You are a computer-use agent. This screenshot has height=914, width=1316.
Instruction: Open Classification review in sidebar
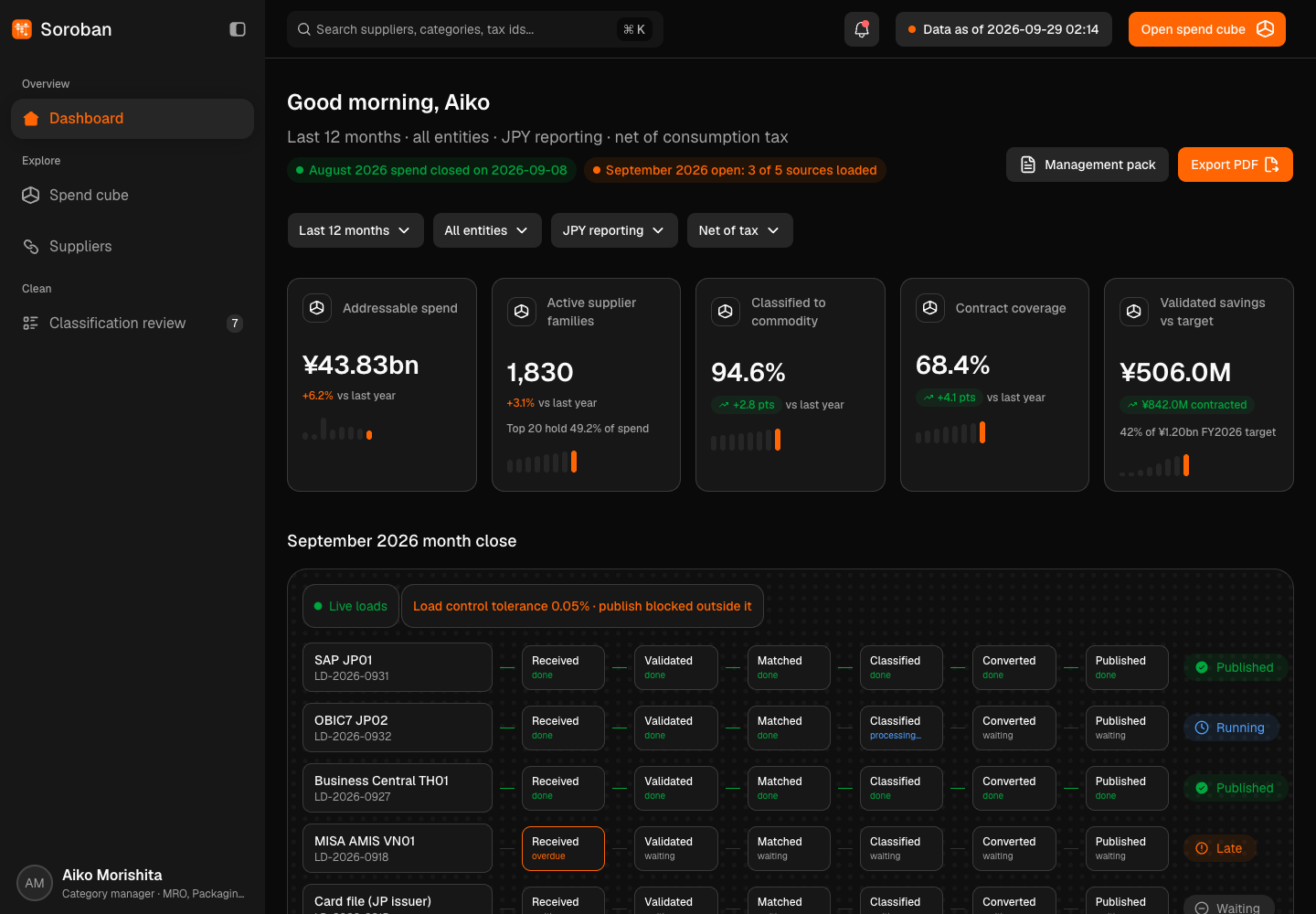coord(133,323)
